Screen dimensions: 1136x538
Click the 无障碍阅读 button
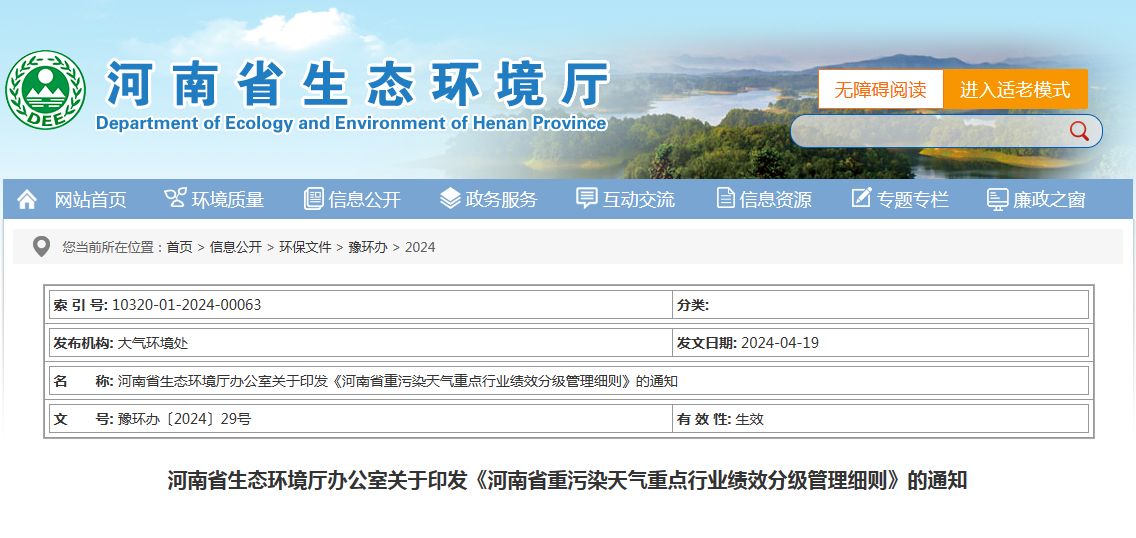880,90
